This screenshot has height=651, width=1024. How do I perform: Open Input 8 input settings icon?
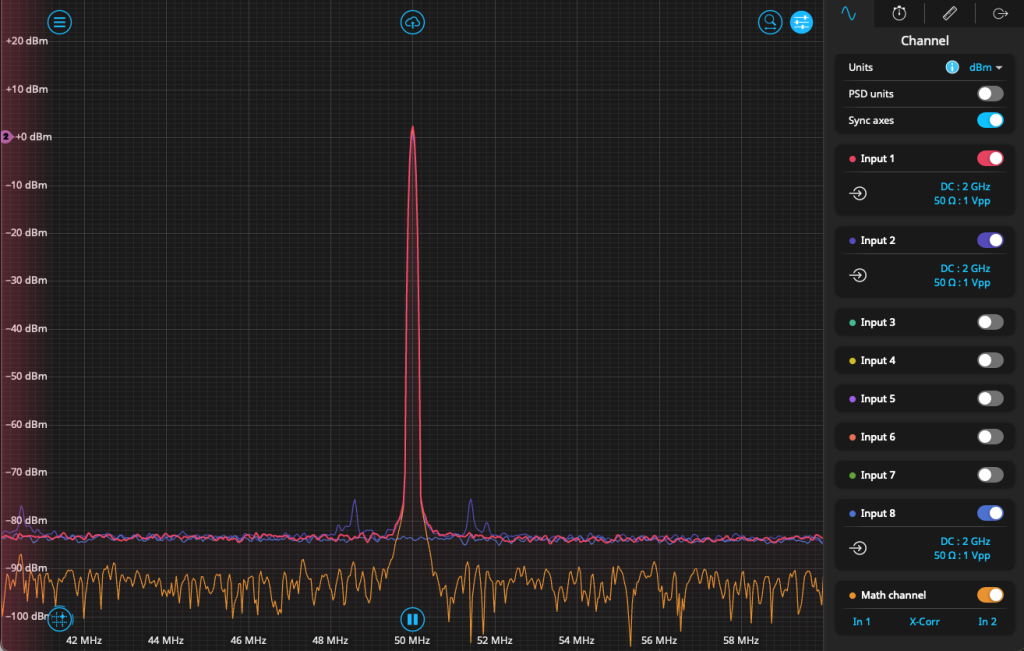[x=858, y=548]
